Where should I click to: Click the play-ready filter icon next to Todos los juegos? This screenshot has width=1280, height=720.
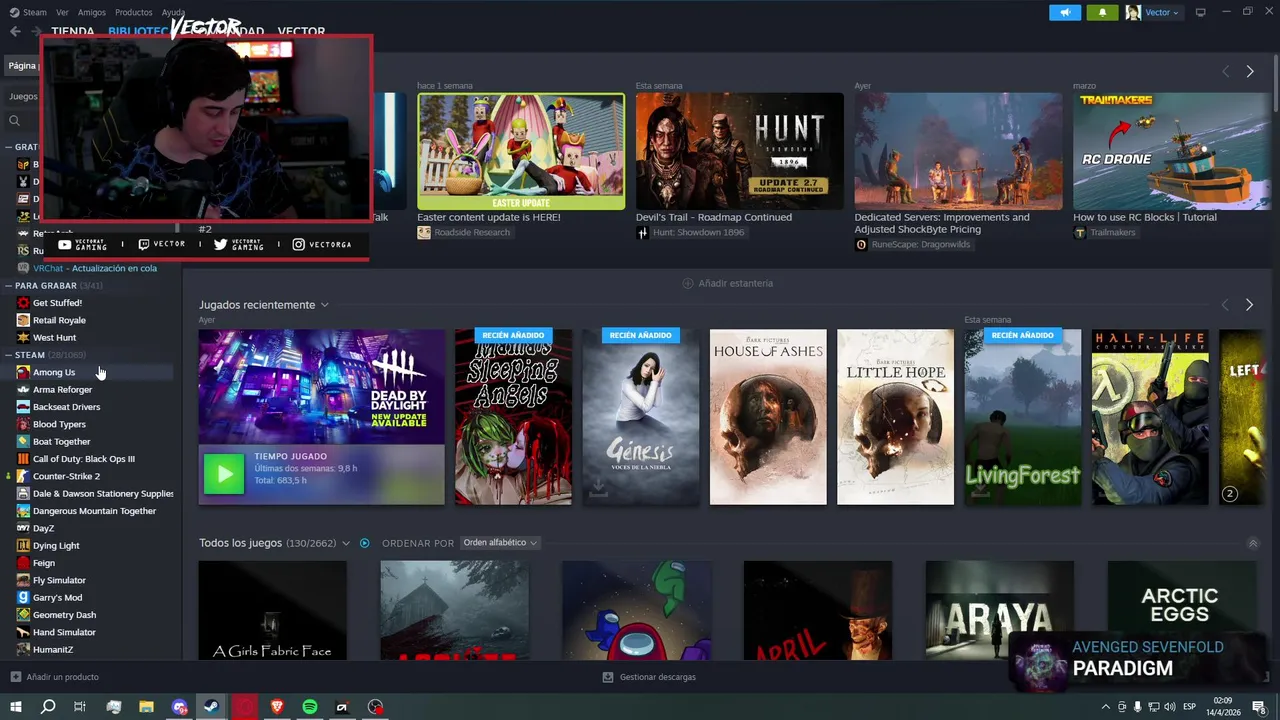(x=365, y=543)
